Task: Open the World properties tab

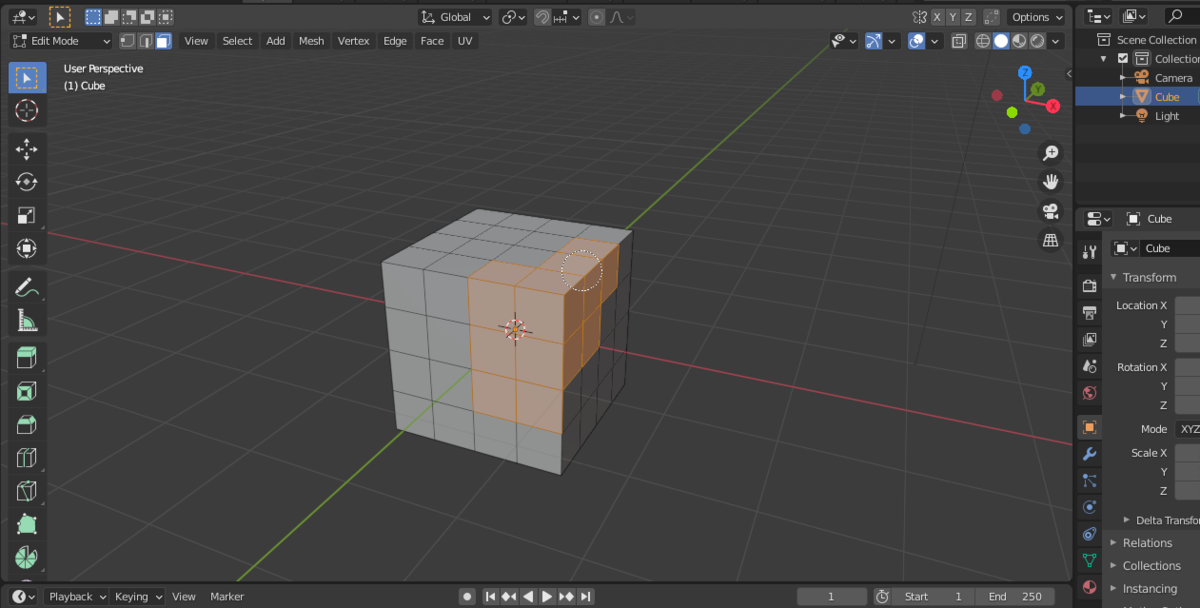Action: click(1089, 393)
